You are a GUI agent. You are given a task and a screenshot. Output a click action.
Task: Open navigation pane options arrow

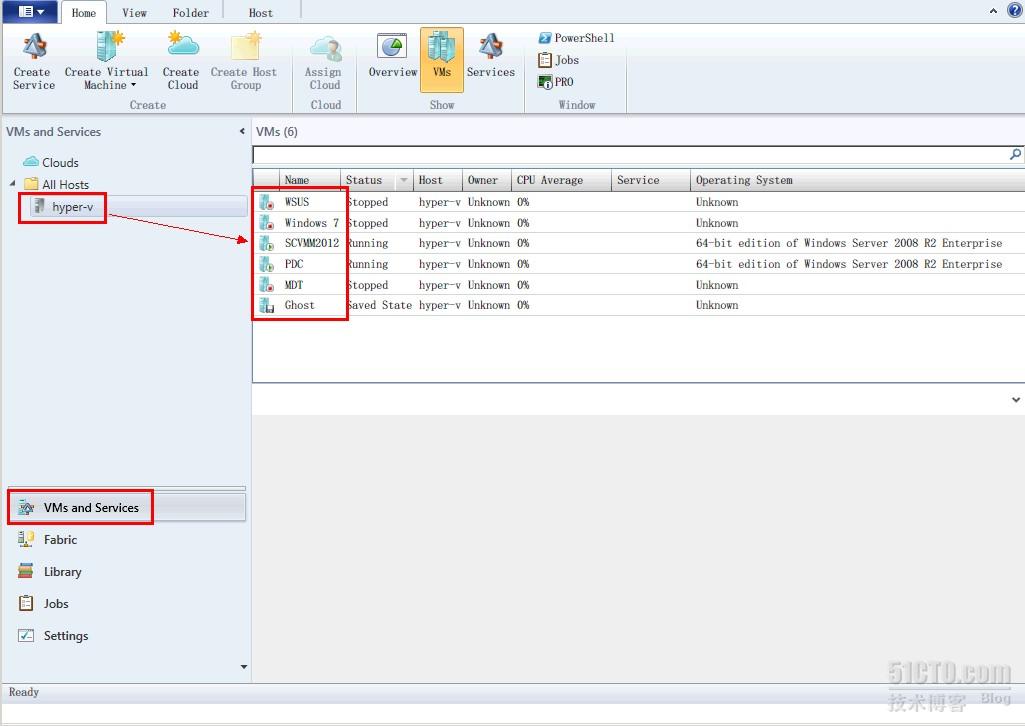coord(244,667)
